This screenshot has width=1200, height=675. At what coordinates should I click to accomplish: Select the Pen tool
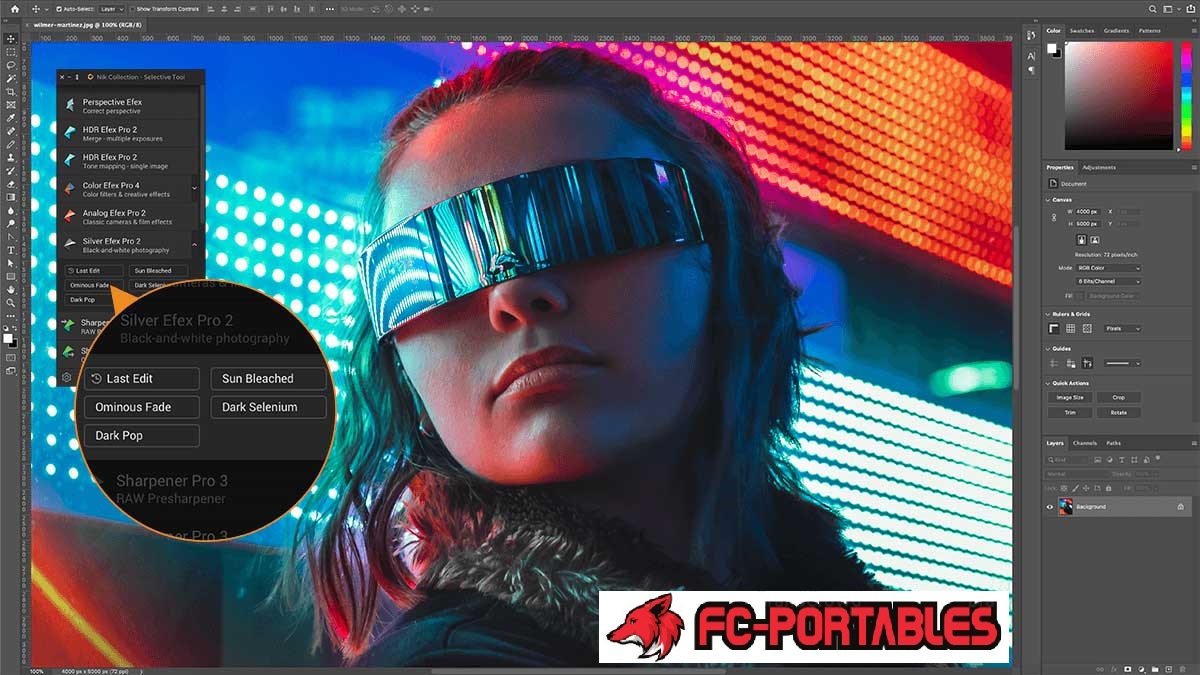12,236
